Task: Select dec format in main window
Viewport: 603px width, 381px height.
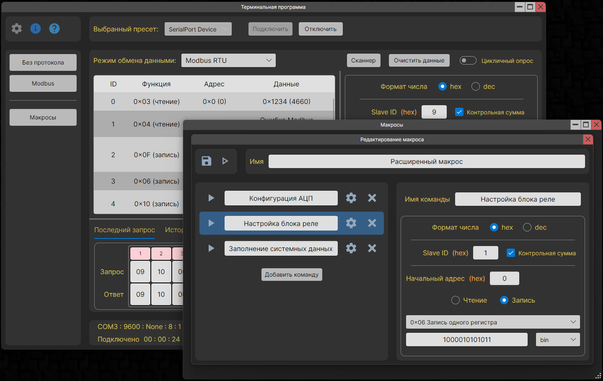Action: point(476,87)
